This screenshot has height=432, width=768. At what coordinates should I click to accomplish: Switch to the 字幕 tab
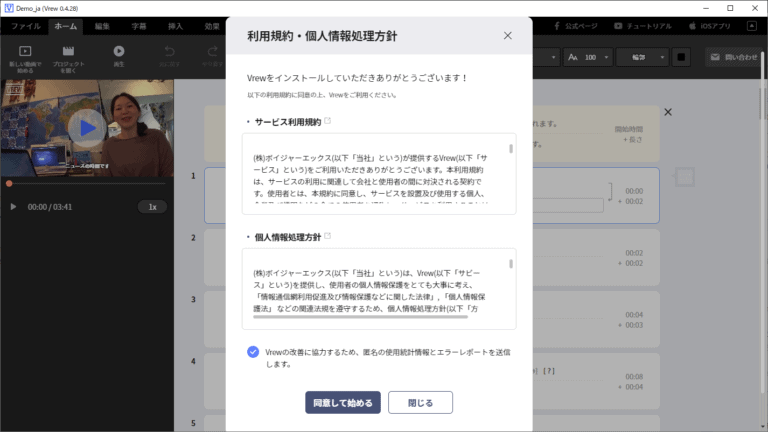138,25
